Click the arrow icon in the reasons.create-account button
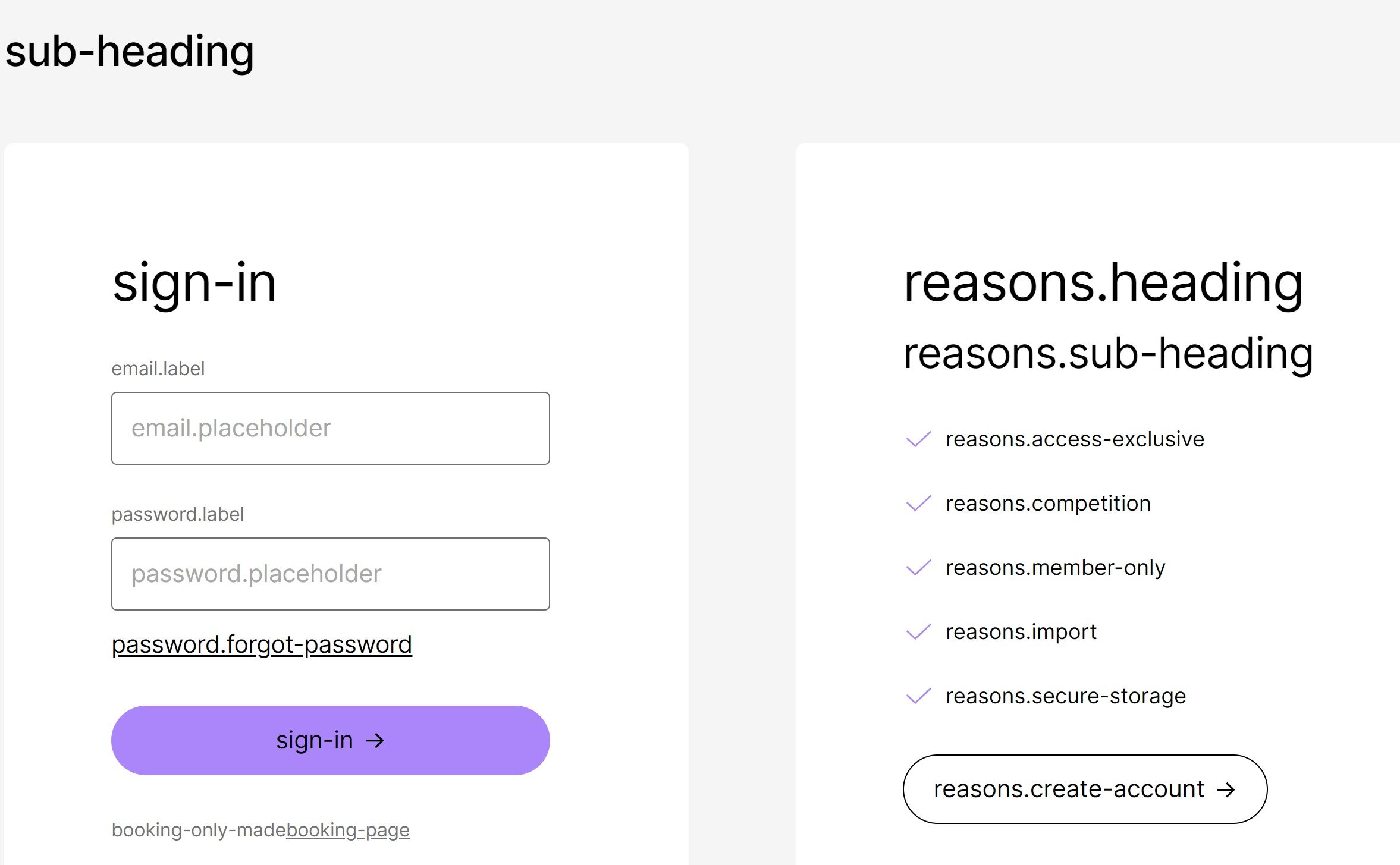Screen dimensions: 1400x865 [1226, 789]
